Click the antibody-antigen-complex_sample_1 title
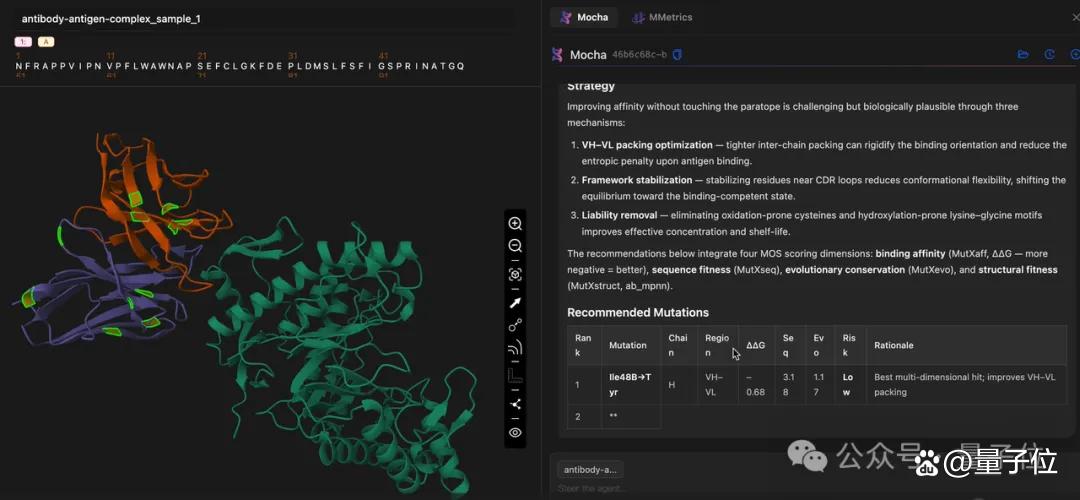This screenshot has width=1080, height=500. (x=111, y=19)
